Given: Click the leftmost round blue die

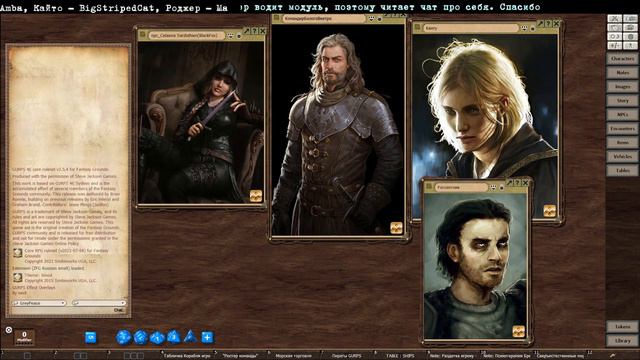Looking at the screenshot, I should coord(123,338).
